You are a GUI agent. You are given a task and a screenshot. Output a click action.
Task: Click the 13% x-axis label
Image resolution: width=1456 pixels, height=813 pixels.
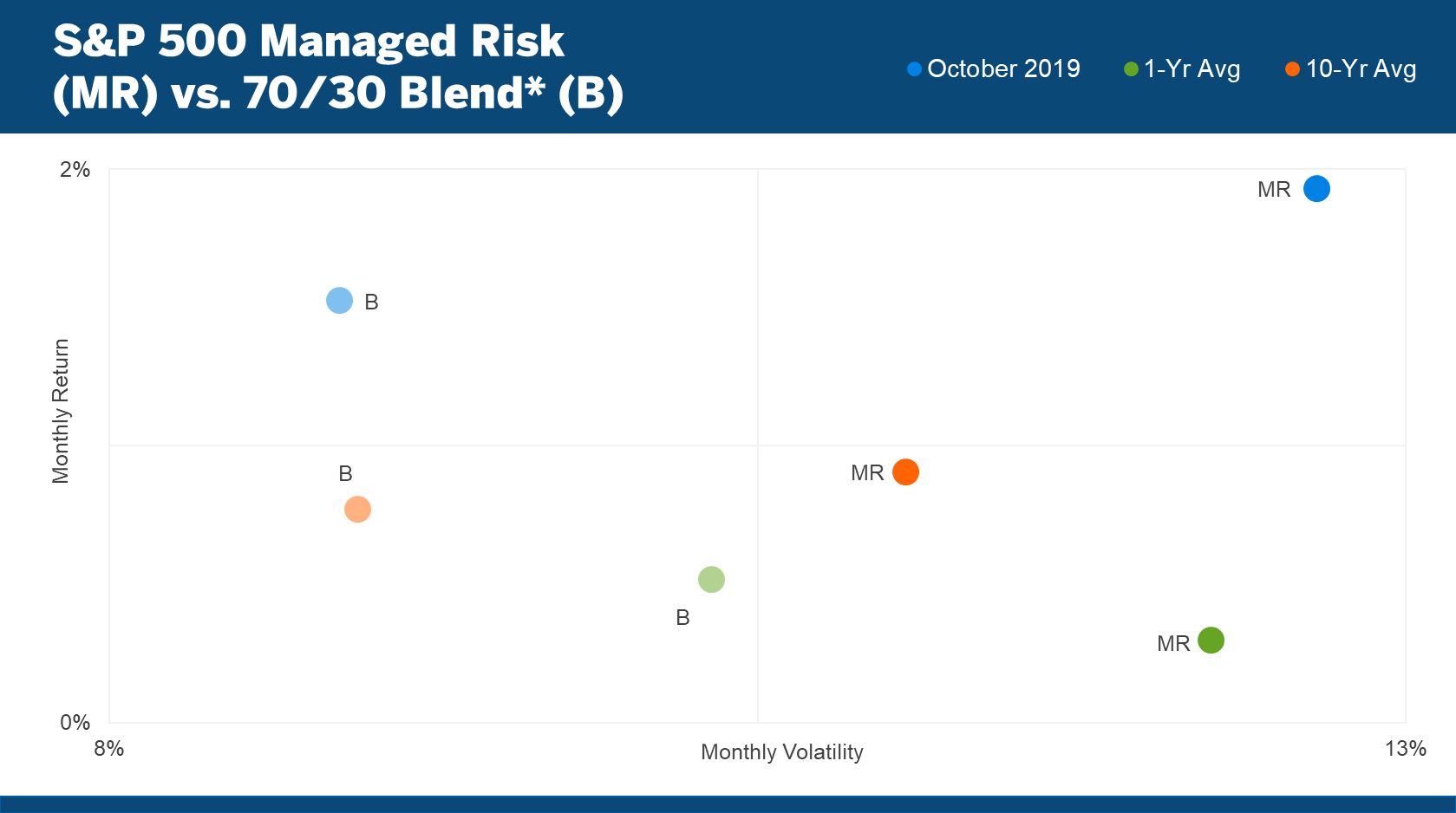[x=1405, y=749]
